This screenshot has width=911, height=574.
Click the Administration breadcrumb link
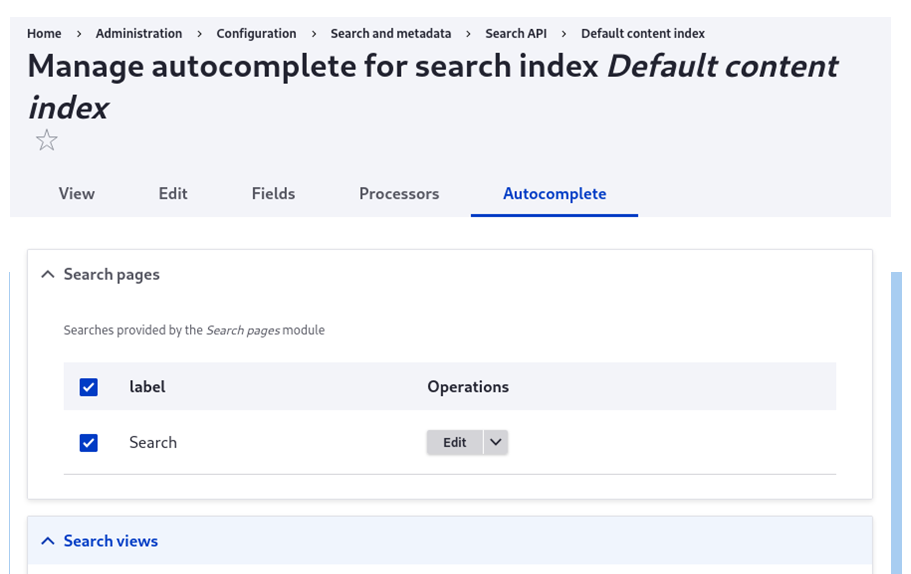(x=139, y=34)
